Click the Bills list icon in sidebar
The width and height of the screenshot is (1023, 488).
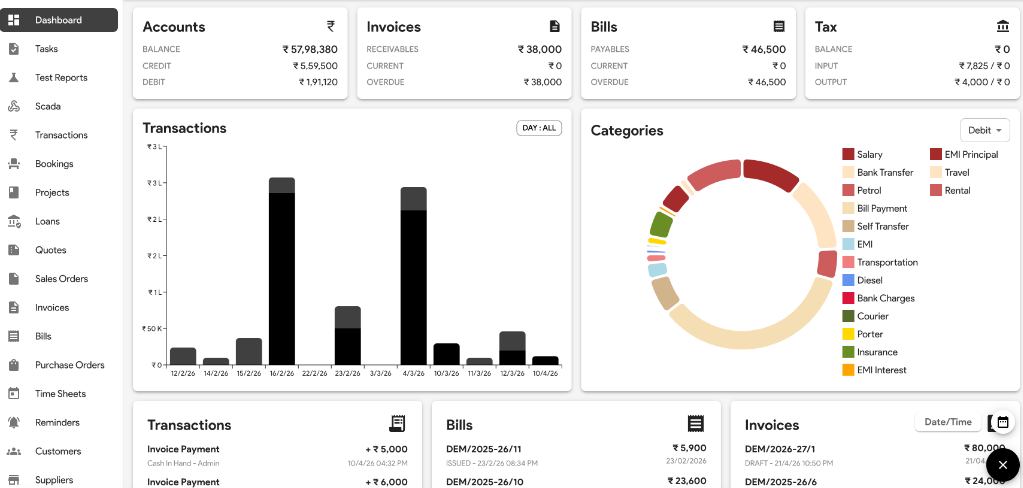pos(13,336)
